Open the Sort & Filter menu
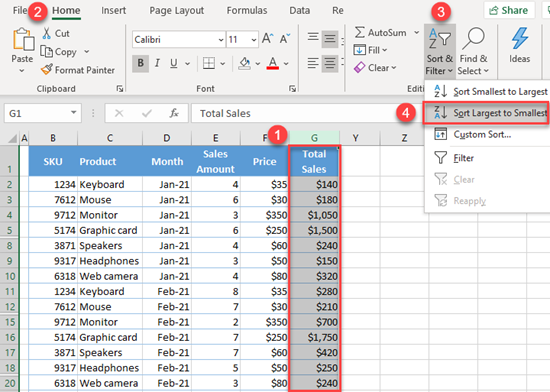550x392 pixels. click(x=440, y=51)
